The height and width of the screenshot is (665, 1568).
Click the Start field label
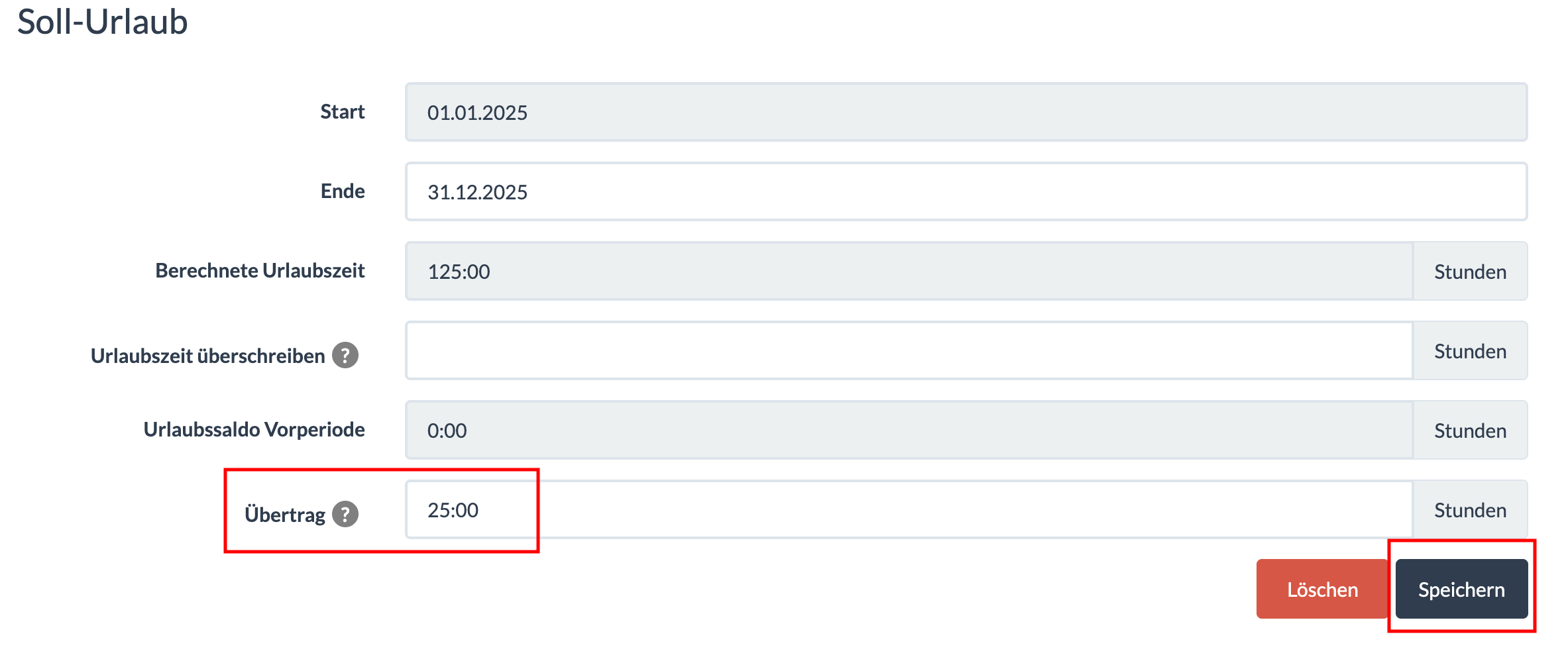click(x=343, y=111)
